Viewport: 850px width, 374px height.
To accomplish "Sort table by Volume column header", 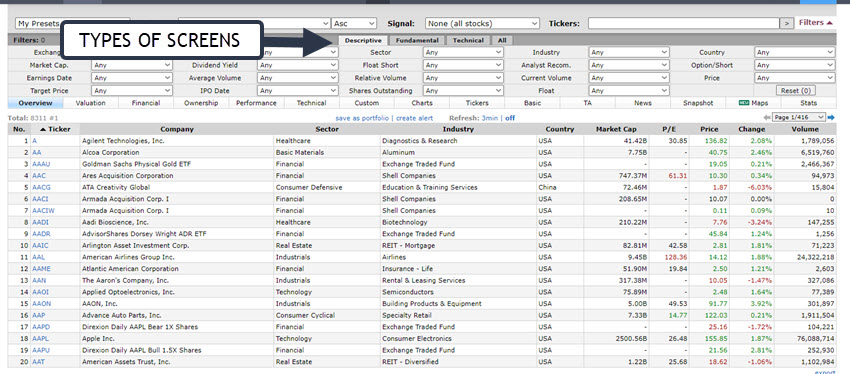I will (804, 130).
